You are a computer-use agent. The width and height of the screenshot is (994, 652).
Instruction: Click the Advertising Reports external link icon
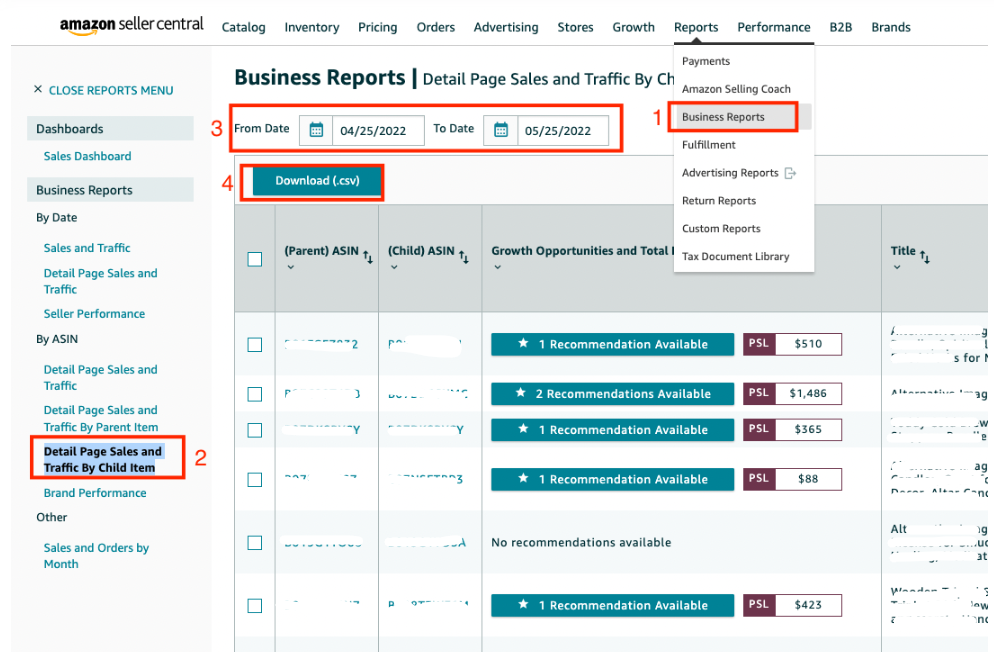click(790, 173)
